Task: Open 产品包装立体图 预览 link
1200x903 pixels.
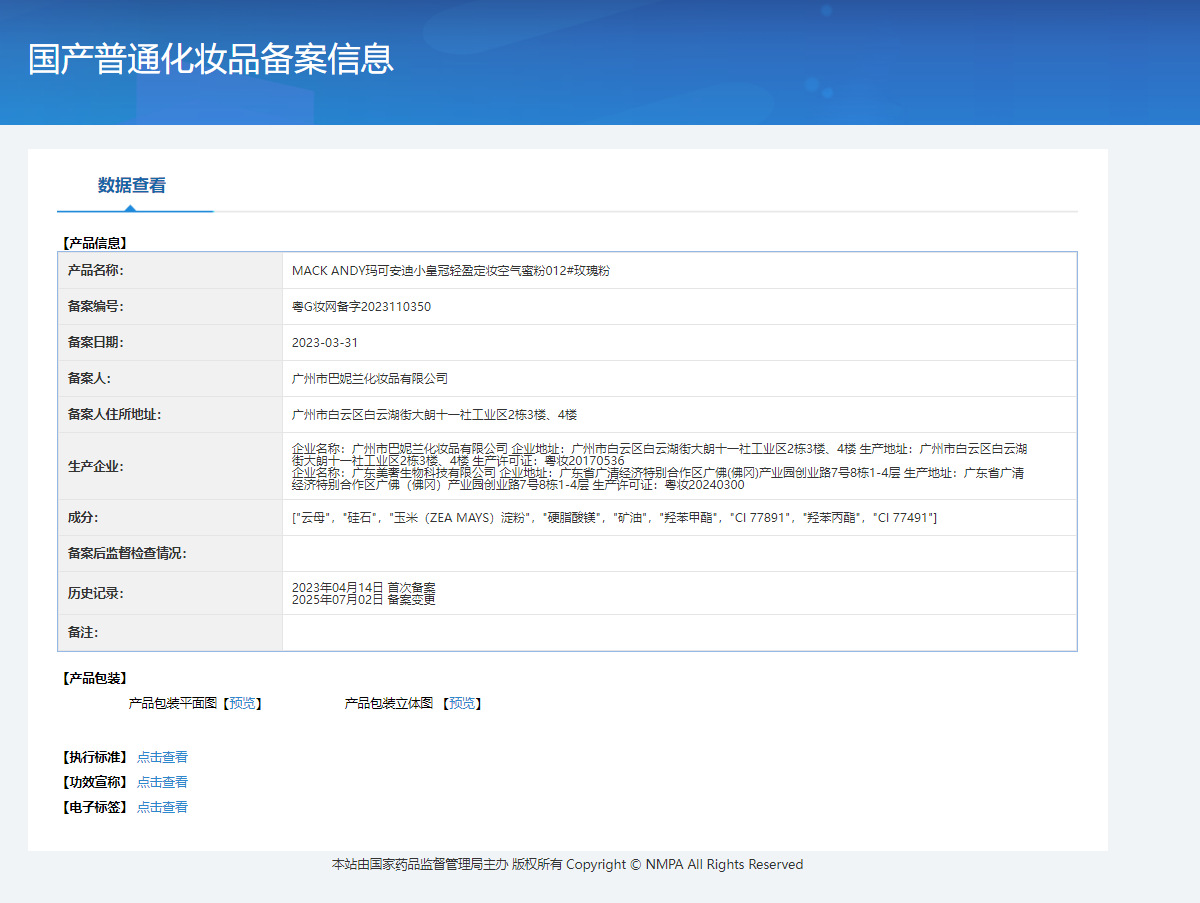Action: [461, 704]
